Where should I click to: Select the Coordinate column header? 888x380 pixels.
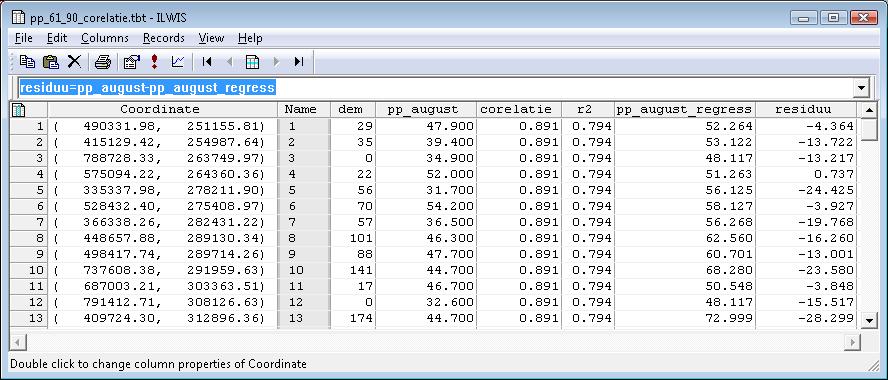[x=163, y=109]
